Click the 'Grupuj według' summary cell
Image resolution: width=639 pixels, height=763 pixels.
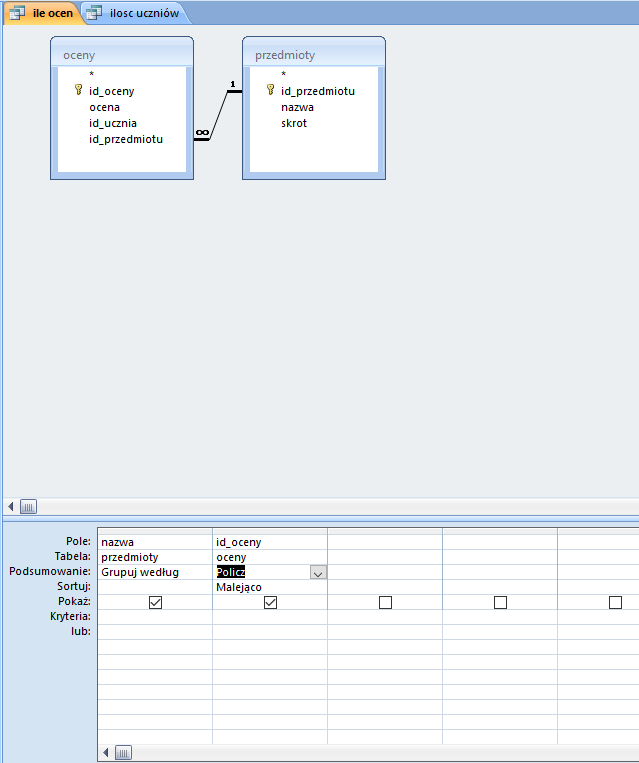[x=155, y=572]
